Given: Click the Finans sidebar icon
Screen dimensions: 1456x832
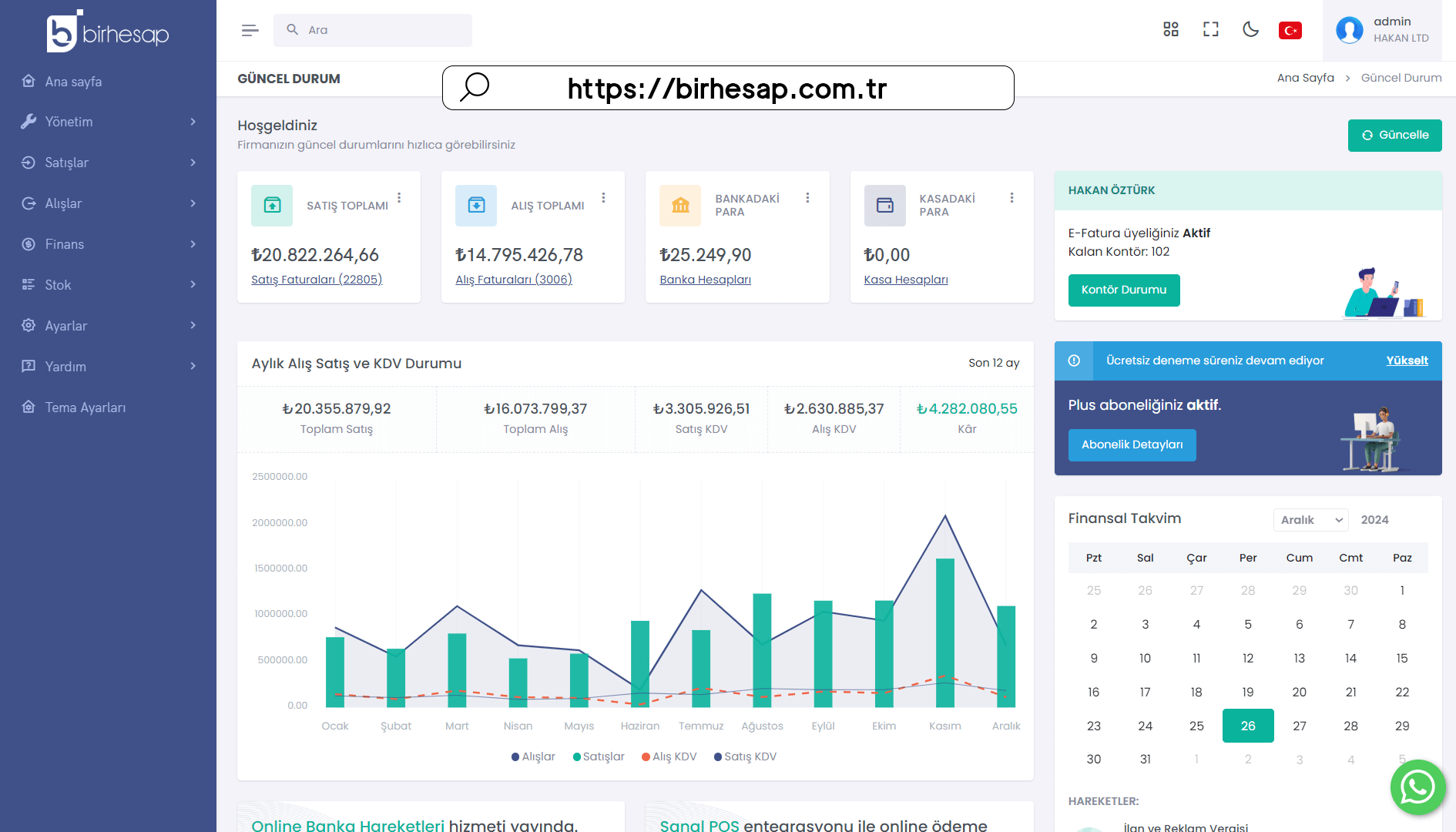Looking at the screenshot, I should click(29, 244).
